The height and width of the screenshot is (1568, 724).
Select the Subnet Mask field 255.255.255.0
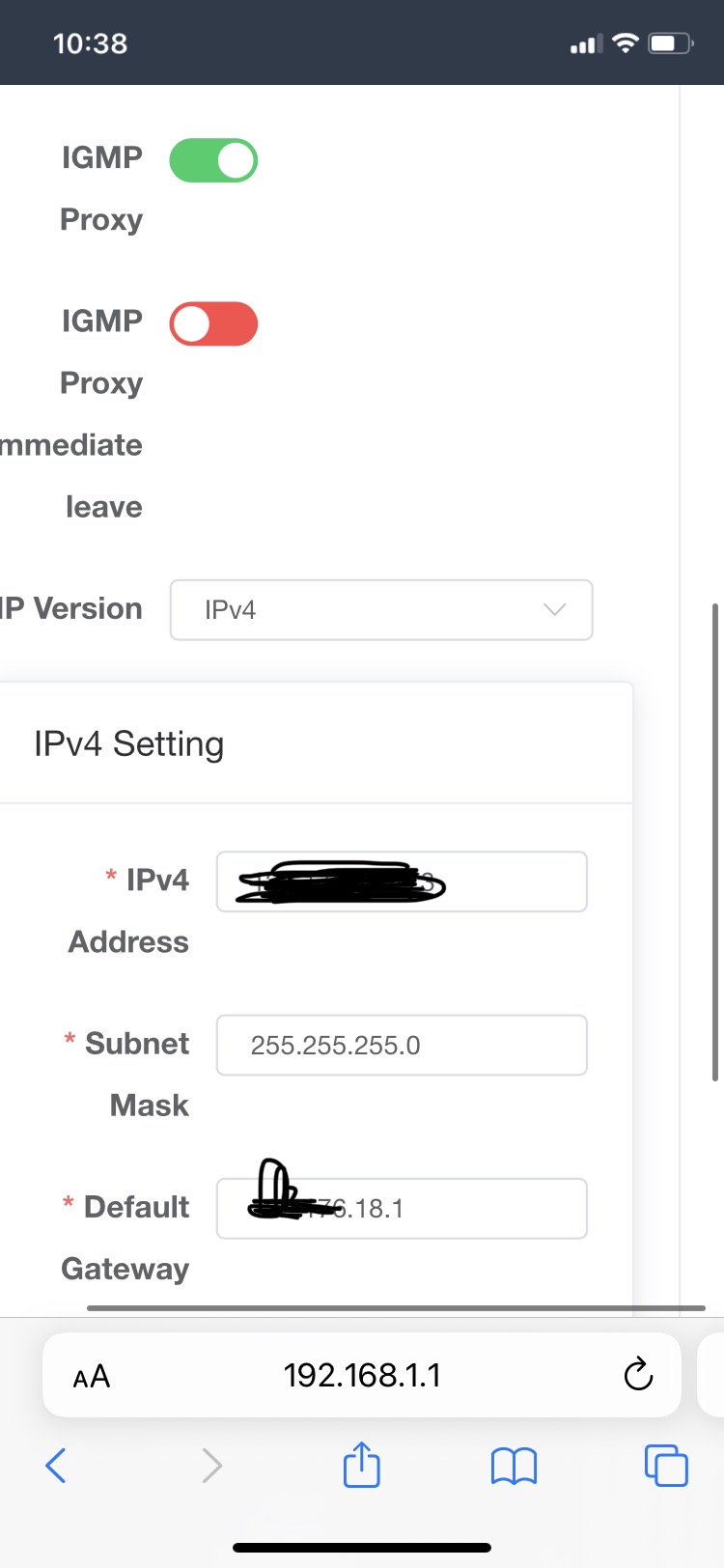click(402, 1045)
